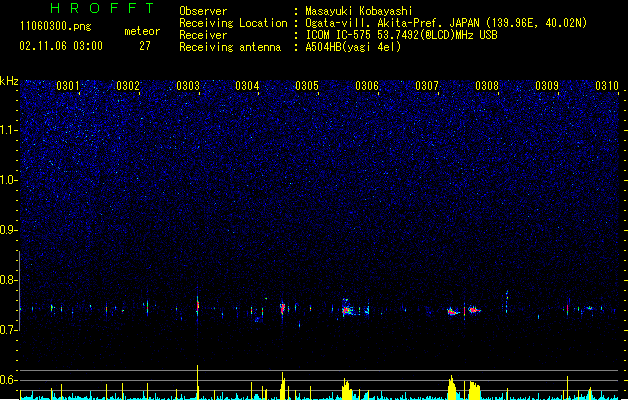This screenshot has height=400, width=629.
Task: Click the Receiver label
Action: pyautogui.click(x=203, y=35)
